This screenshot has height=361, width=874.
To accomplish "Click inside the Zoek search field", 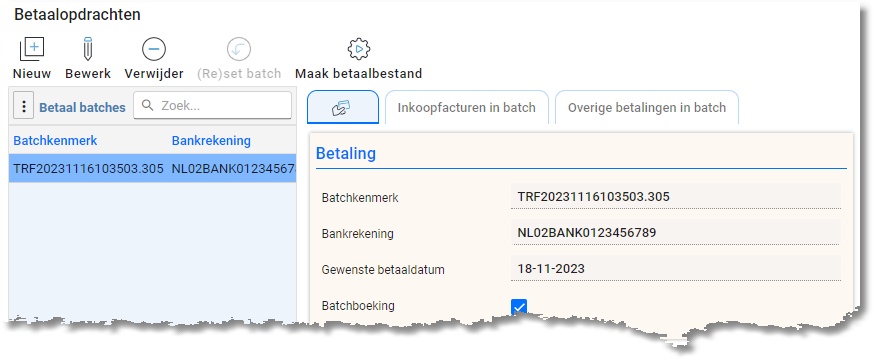I will (x=212, y=105).
